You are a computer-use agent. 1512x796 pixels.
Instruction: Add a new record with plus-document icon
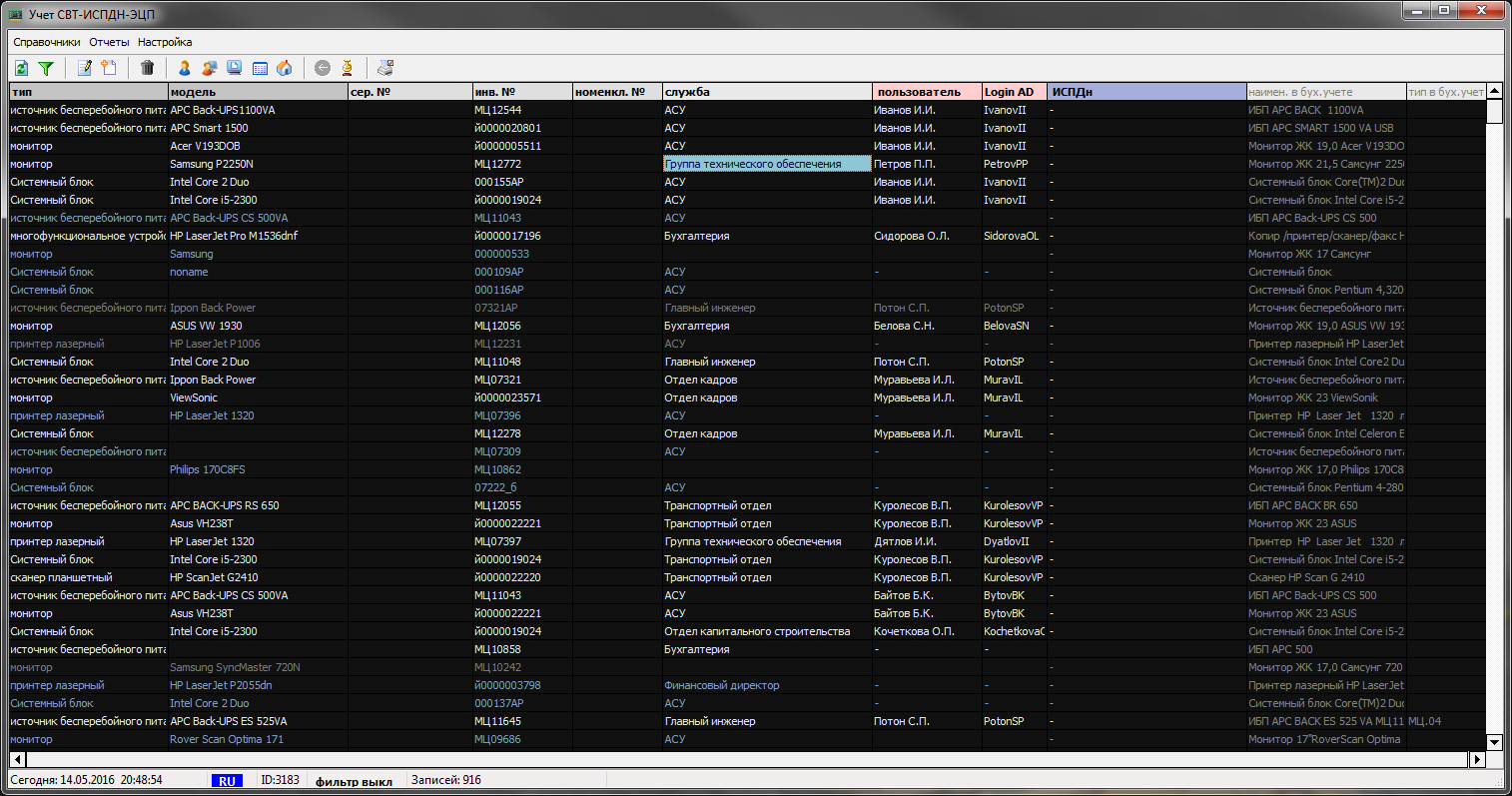109,68
